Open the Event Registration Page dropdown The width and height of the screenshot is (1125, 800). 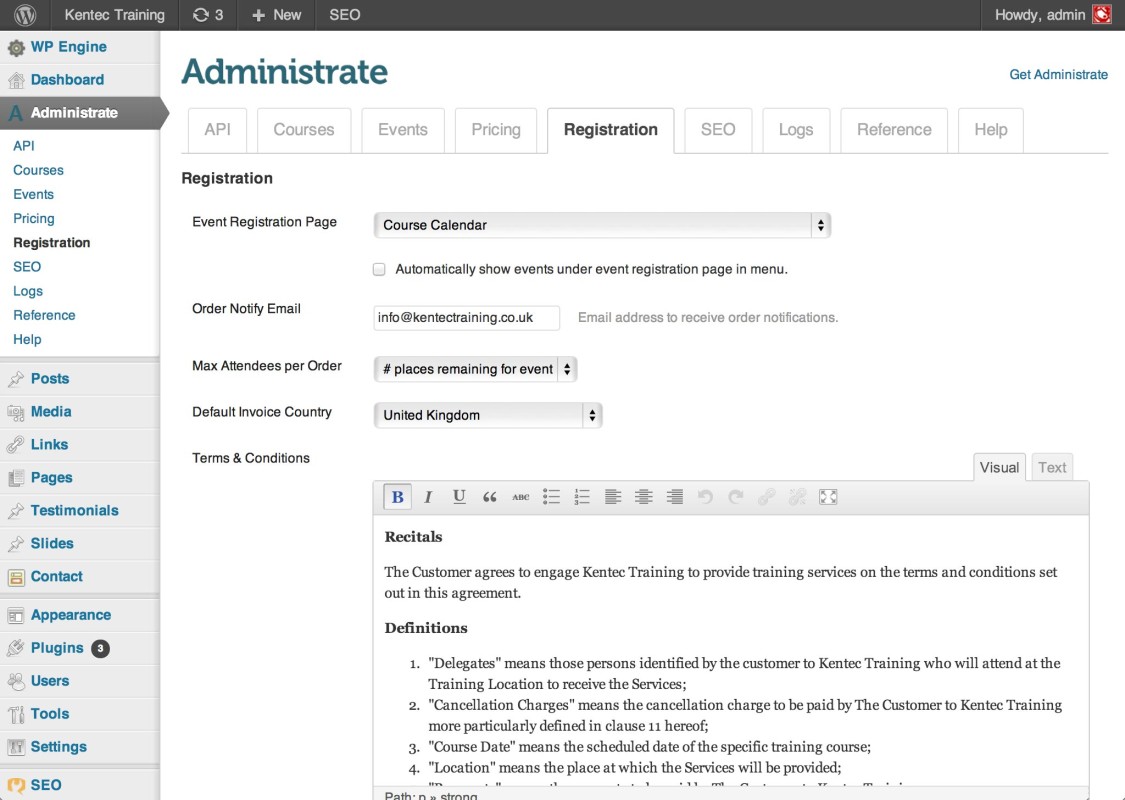602,225
